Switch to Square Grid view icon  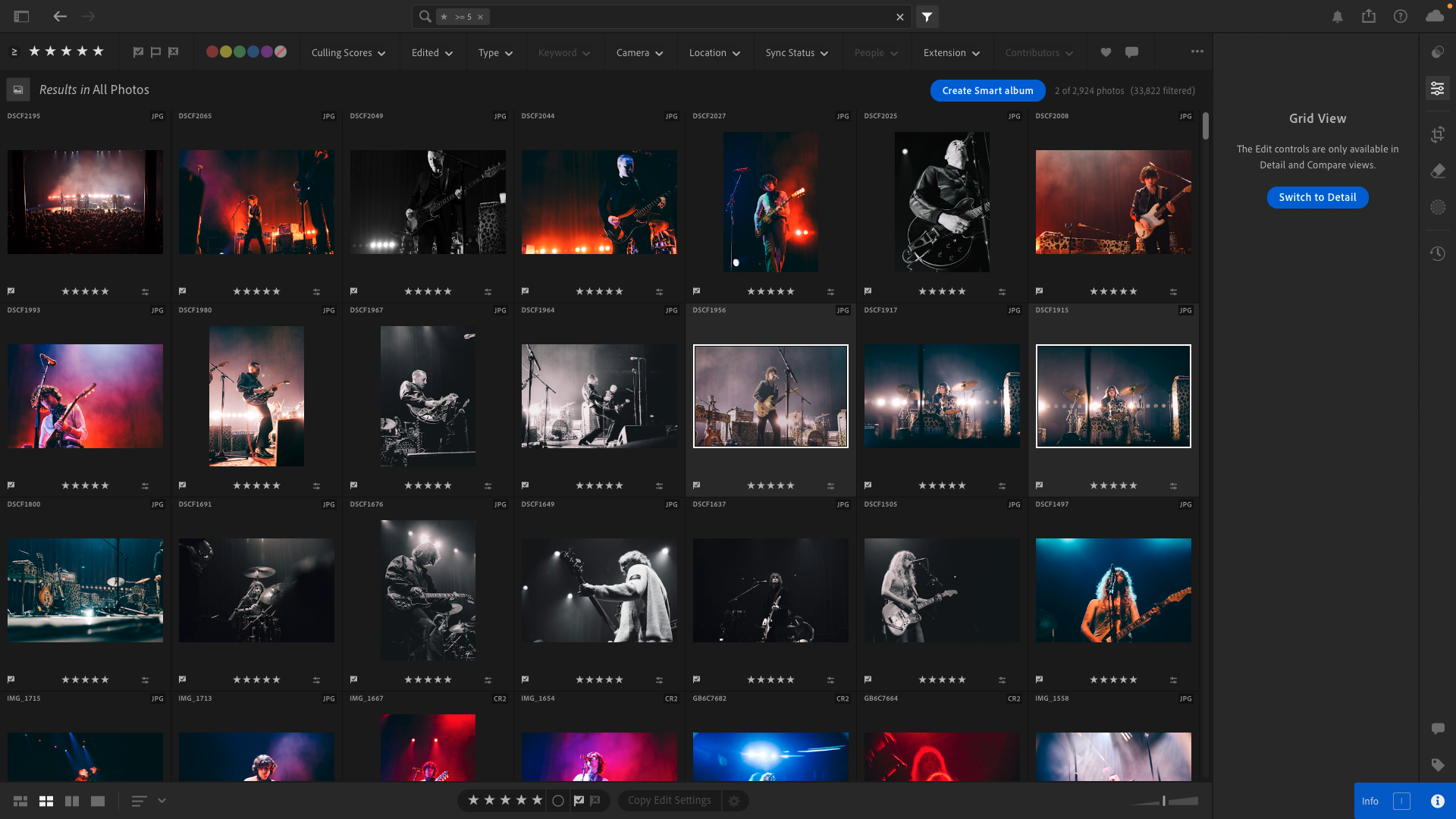(x=46, y=801)
